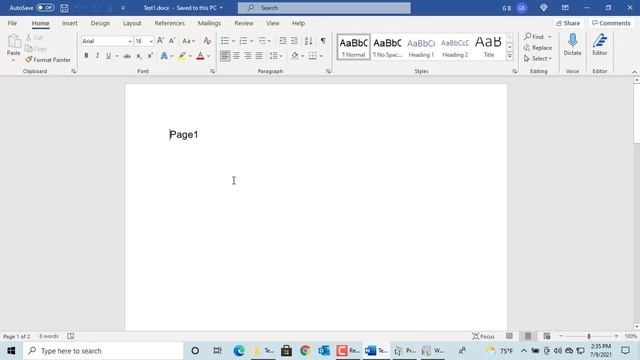640x360 pixels.
Task: Justify the text
Action: pos(259,56)
